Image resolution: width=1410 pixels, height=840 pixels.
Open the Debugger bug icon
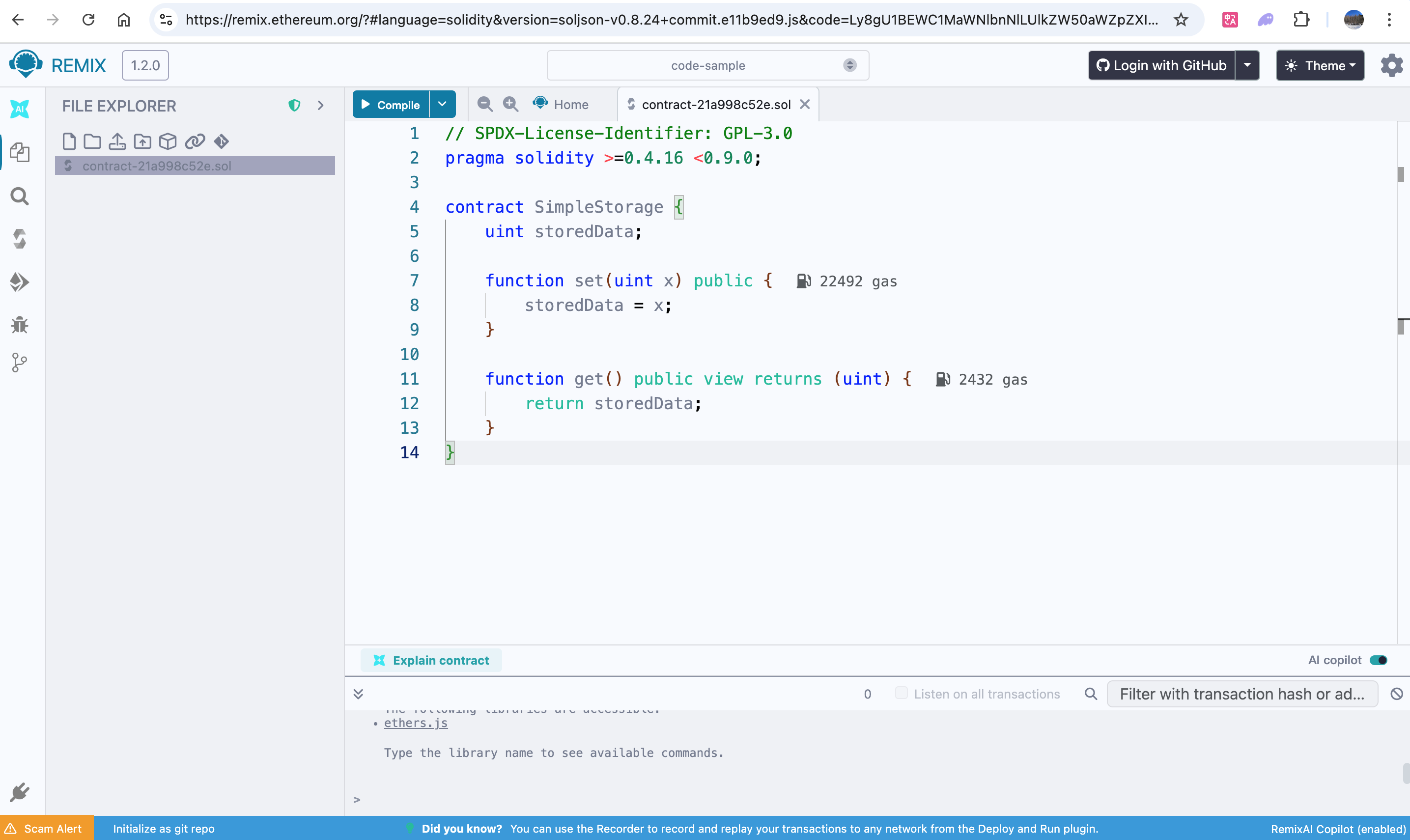coord(20,325)
